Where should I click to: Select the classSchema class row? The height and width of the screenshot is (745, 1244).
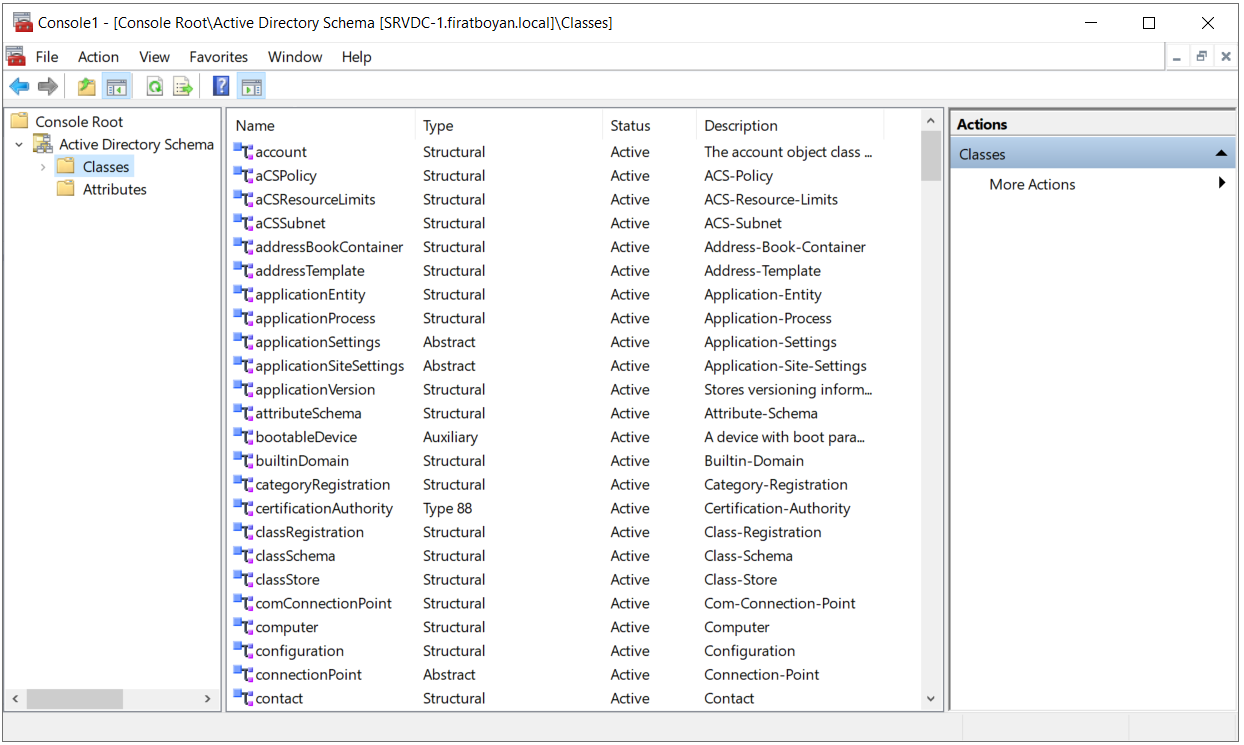(x=573, y=556)
